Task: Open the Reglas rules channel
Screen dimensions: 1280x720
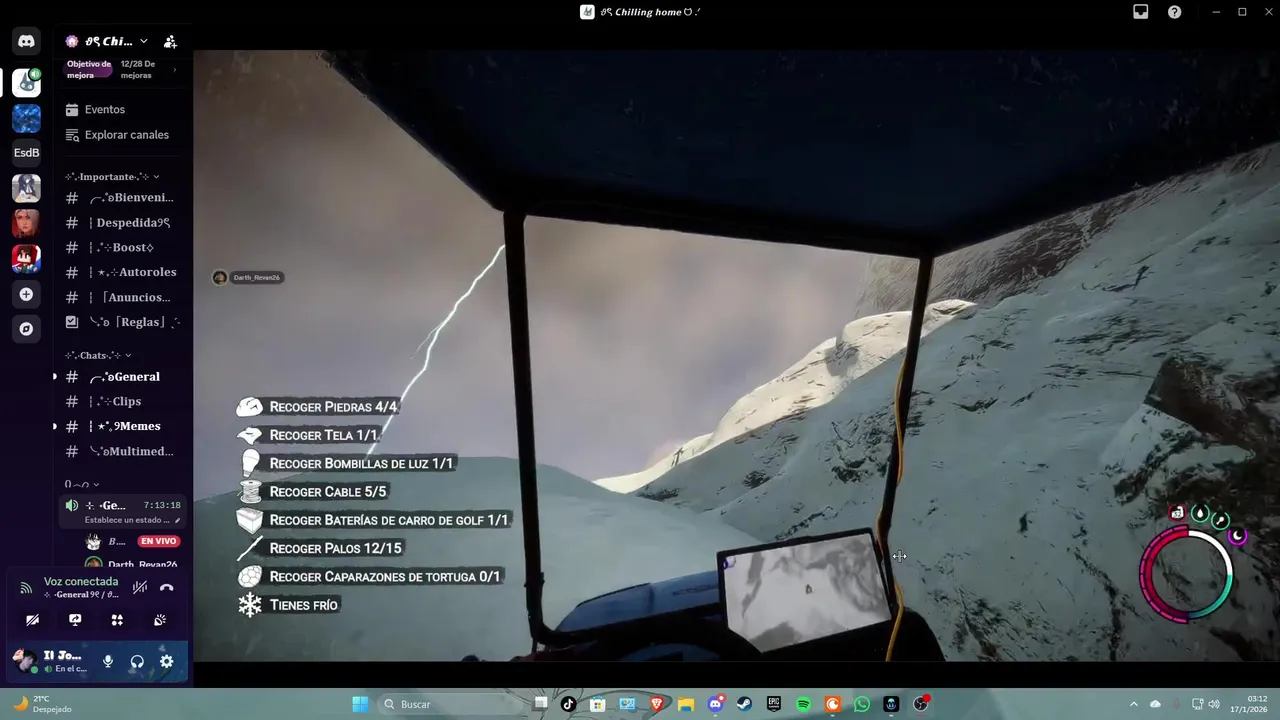Action: [x=122, y=322]
